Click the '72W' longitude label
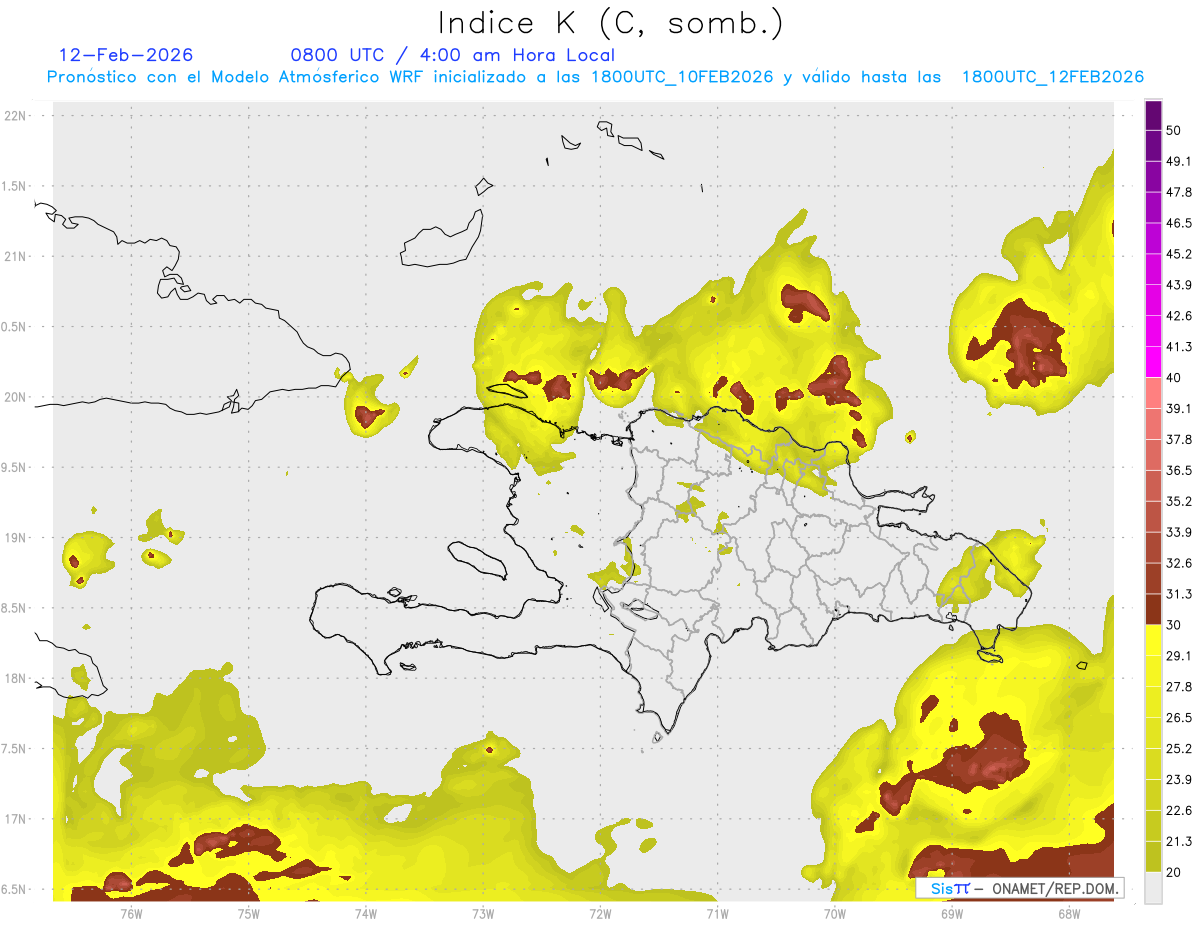1200x927 pixels. 600,913
